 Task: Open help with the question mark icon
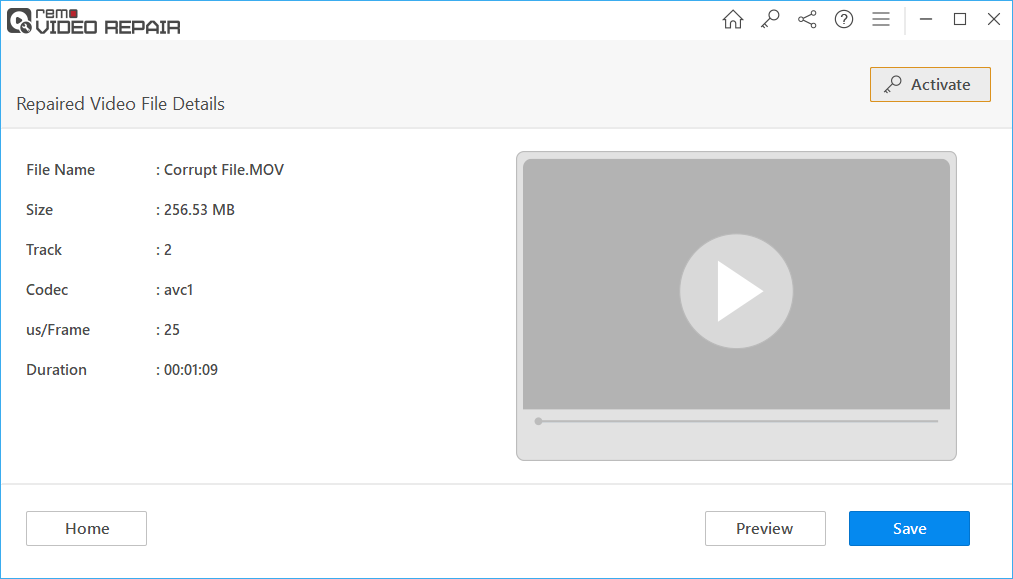(x=843, y=19)
